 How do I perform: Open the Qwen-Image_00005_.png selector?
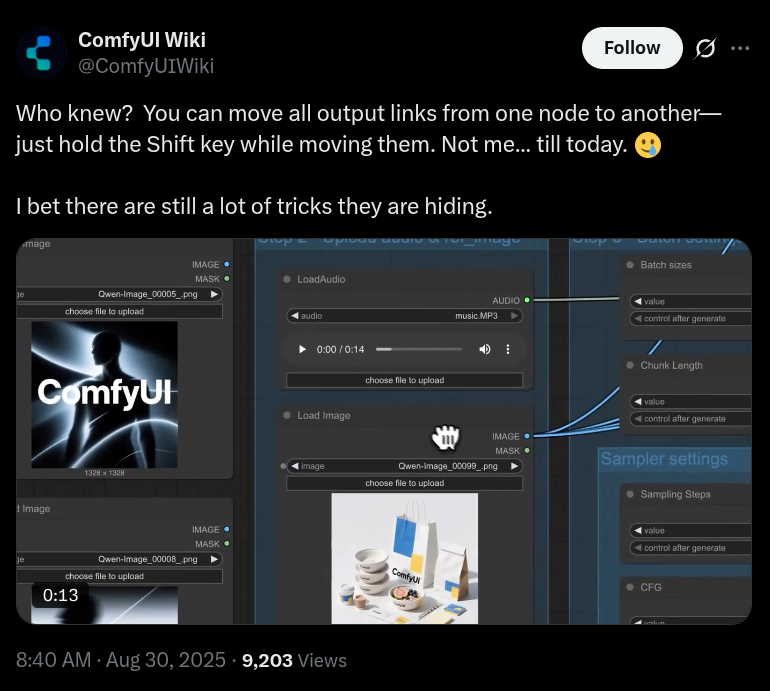(x=119, y=294)
